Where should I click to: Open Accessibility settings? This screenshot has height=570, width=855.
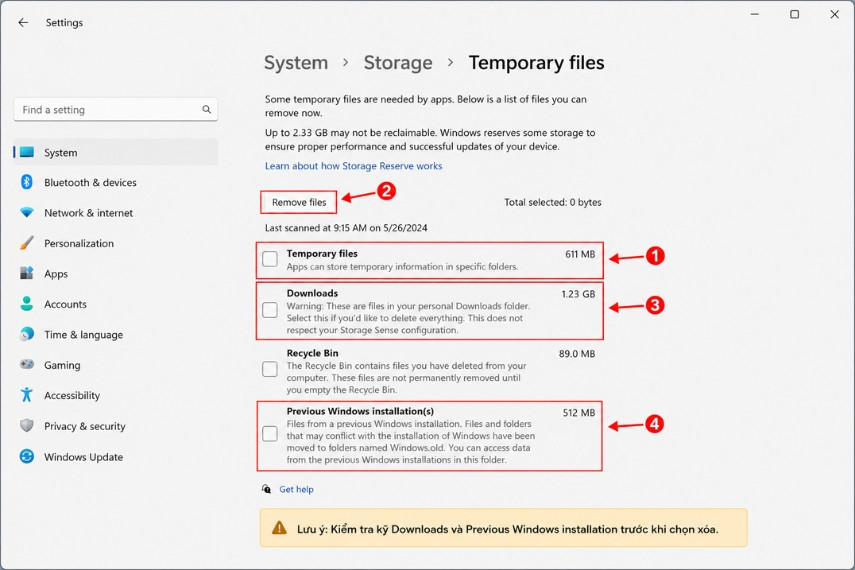pyautogui.click(x=116, y=395)
